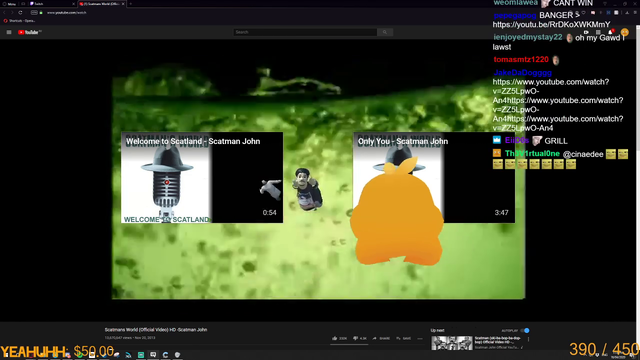Click the YouTube search magnifier button
The image size is (640, 360).
pyautogui.click(x=385, y=32)
